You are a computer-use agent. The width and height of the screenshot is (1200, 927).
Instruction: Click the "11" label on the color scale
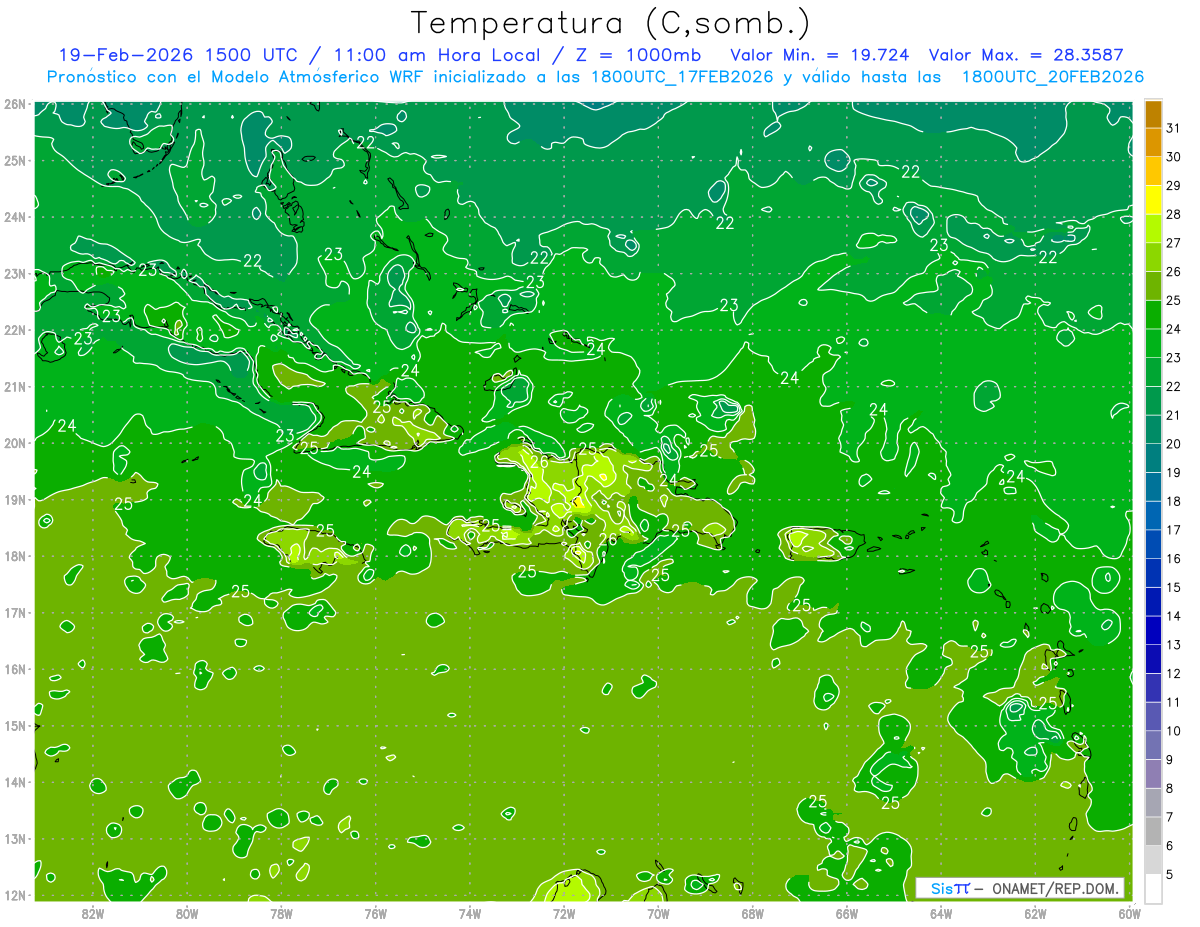pyautogui.click(x=1174, y=702)
